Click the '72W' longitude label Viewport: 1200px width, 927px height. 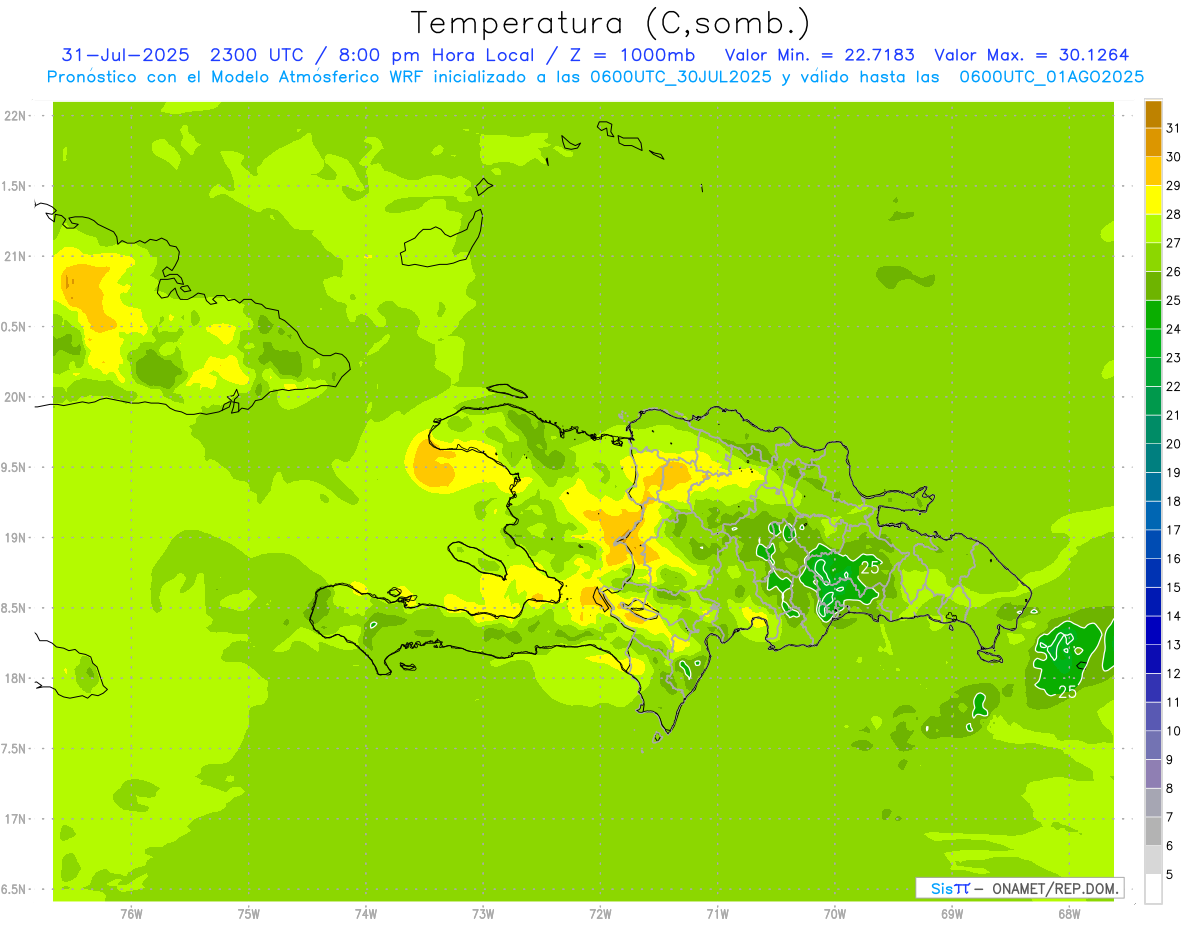pos(600,914)
